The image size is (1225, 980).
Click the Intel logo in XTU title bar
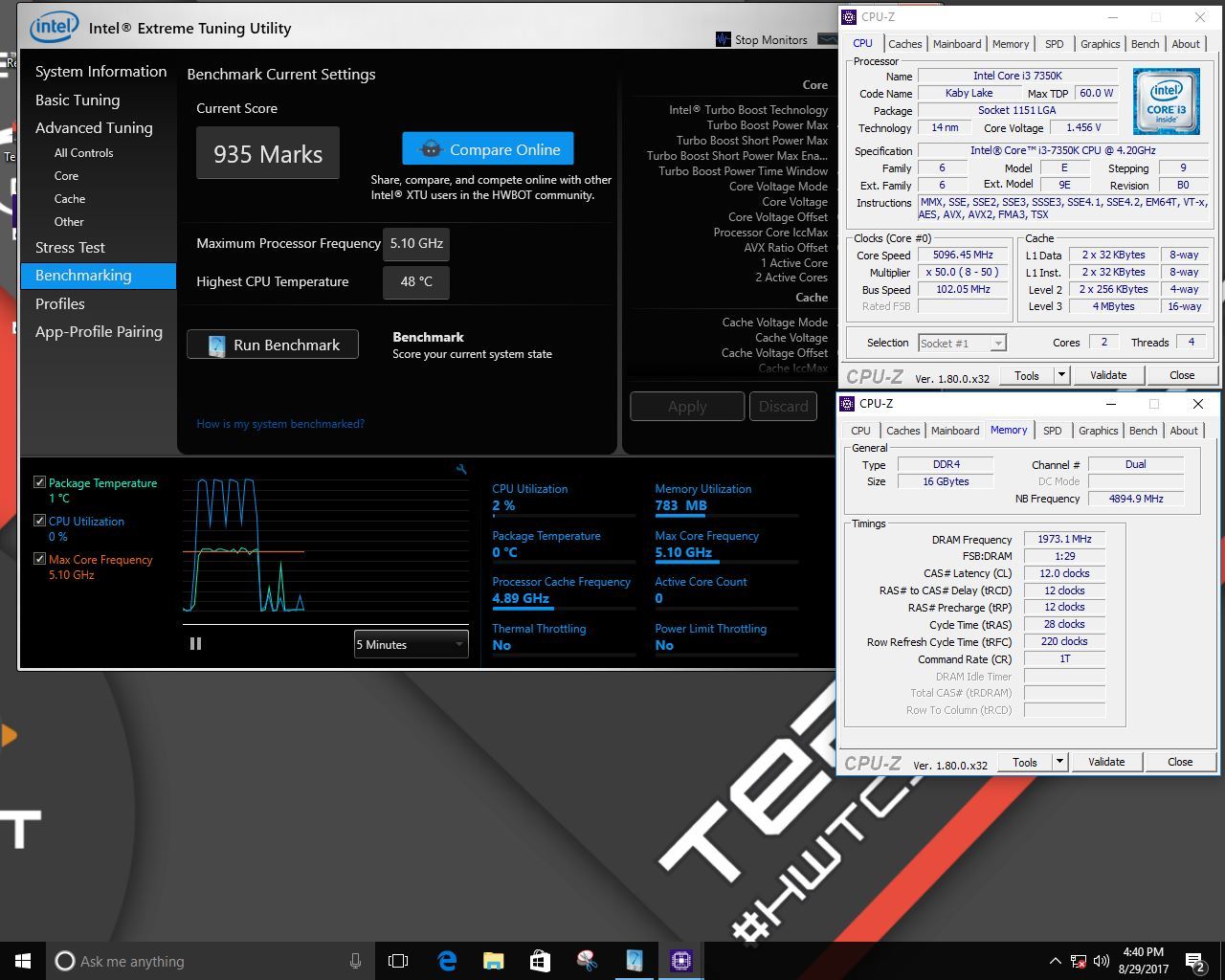click(x=54, y=28)
